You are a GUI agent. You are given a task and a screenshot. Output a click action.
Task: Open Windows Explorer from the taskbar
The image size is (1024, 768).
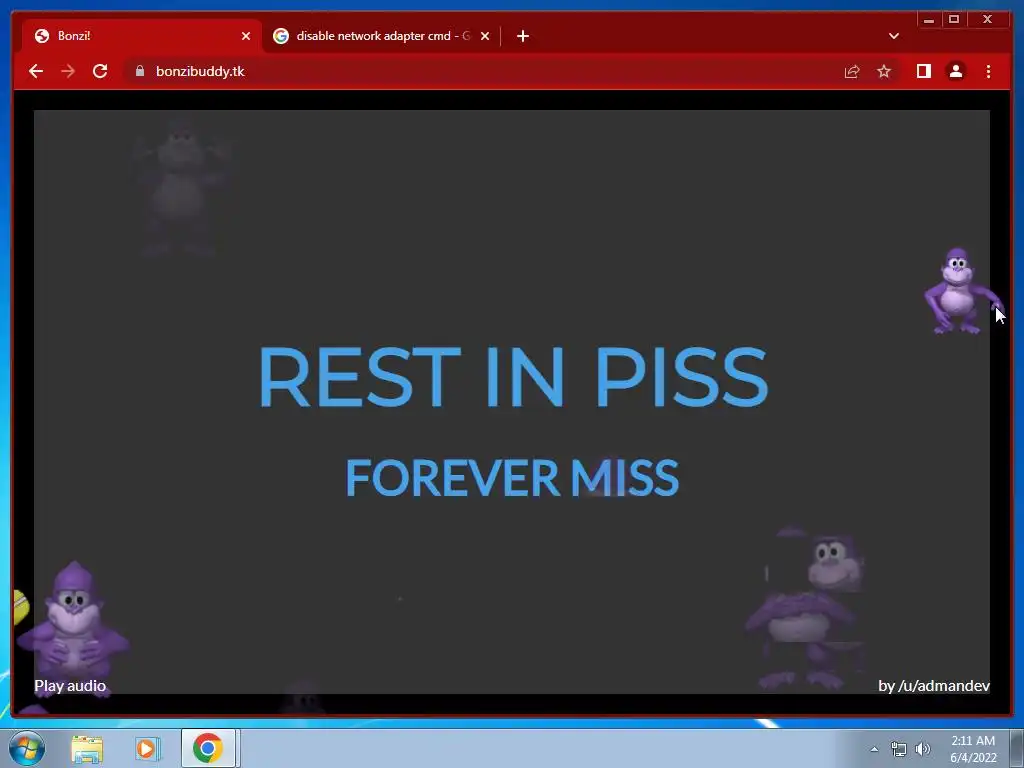[87, 748]
